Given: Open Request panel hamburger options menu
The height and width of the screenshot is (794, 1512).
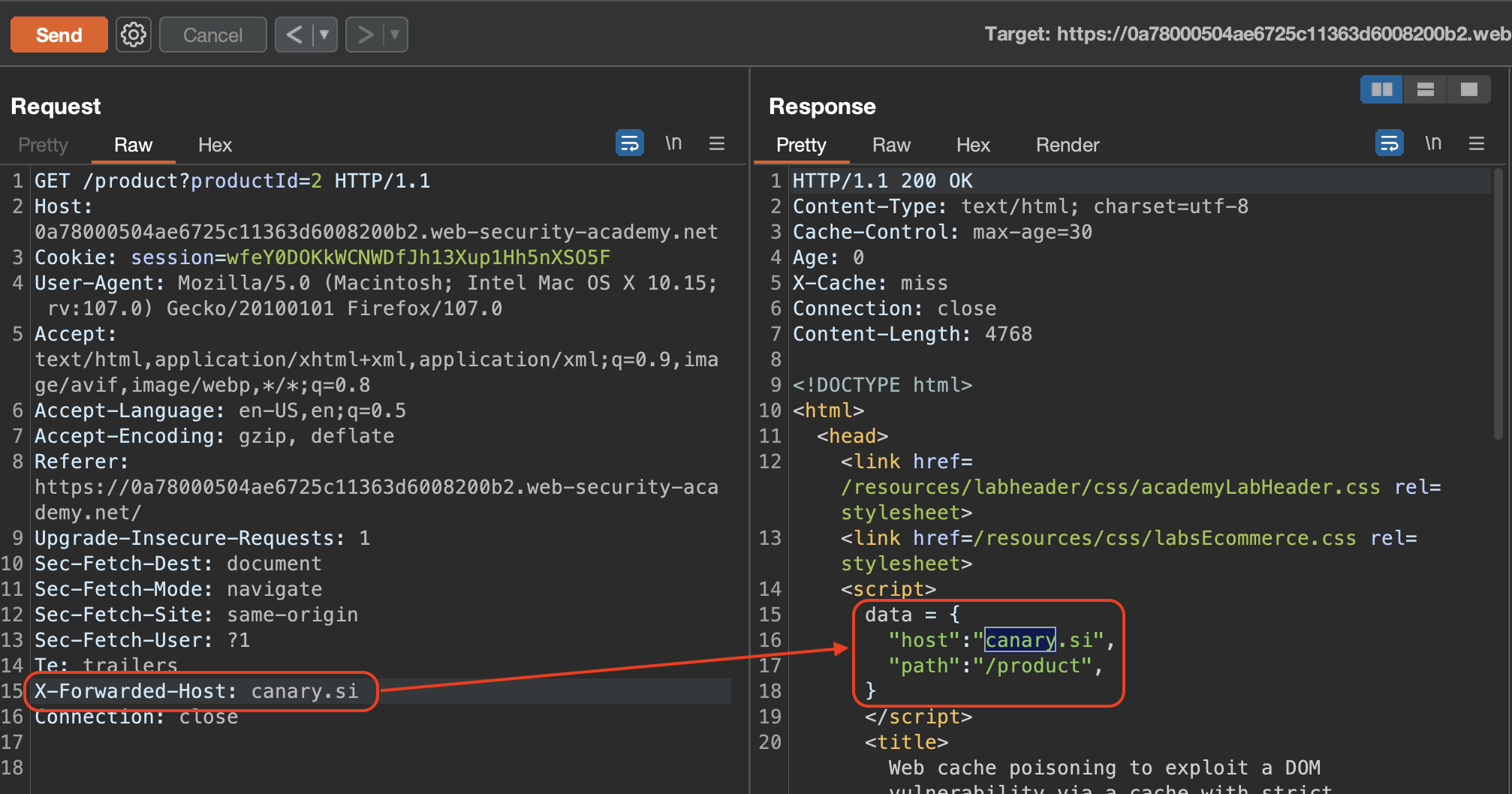Looking at the screenshot, I should point(717,143).
